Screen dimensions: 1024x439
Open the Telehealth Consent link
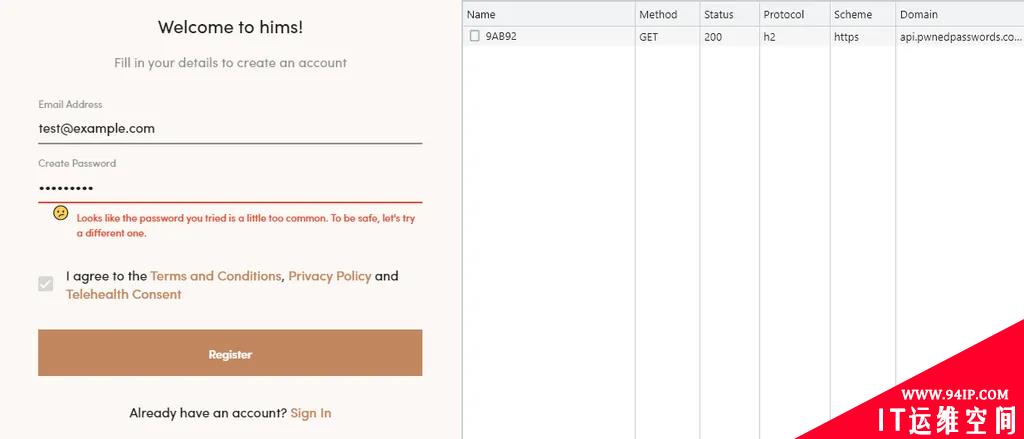pyautogui.click(x=123, y=295)
